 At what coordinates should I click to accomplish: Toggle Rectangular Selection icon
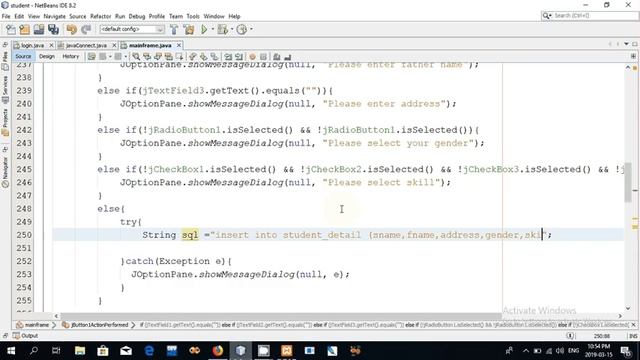pyautogui.click(x=179, y=57)
